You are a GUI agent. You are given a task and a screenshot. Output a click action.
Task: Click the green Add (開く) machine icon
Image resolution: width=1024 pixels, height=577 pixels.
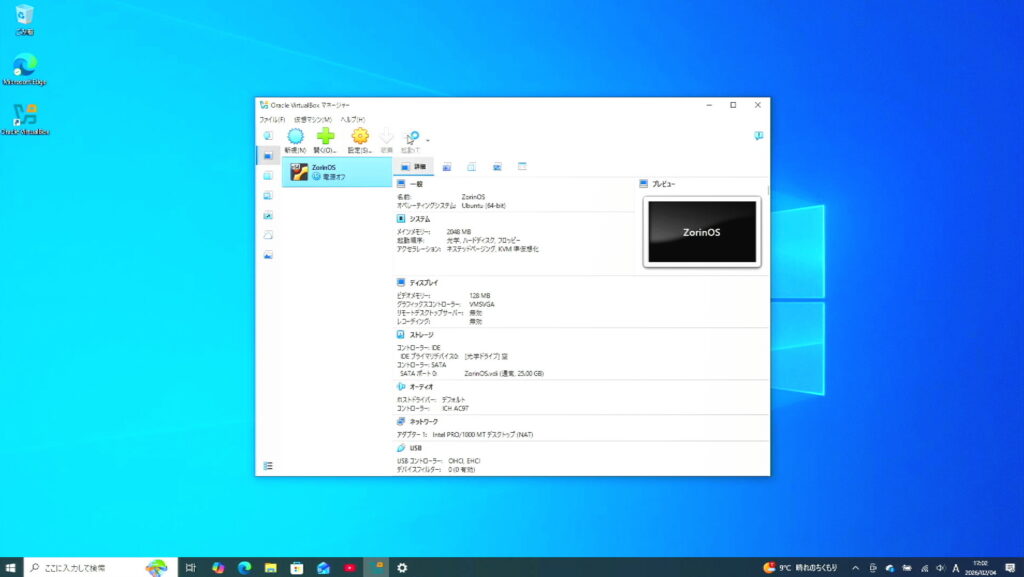coord(325,137)
